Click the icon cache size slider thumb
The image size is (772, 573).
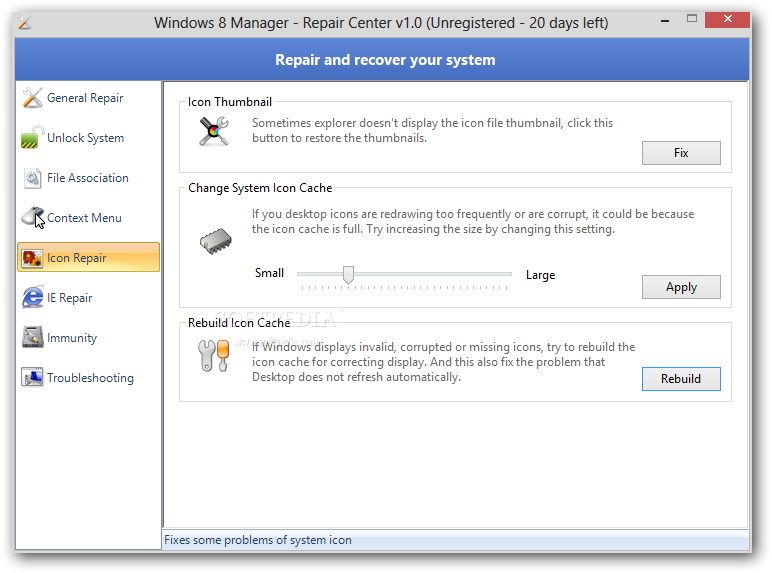(x=348, y=275)
